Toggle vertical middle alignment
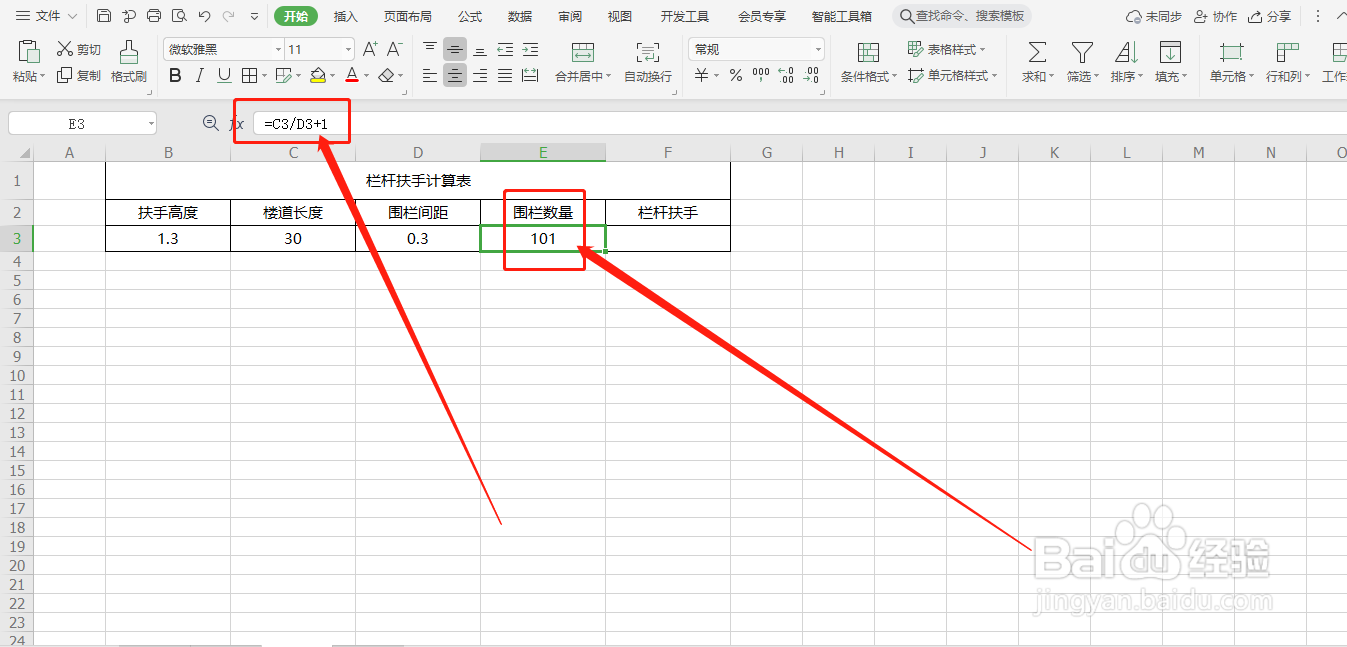Screen dimensions: 1347x647 pyautogui.click(x=455, y=49)
